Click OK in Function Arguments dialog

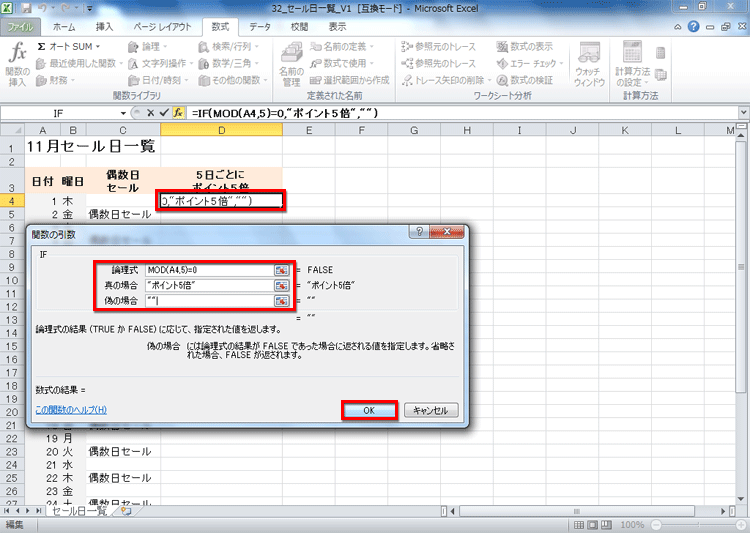point(369,411)
